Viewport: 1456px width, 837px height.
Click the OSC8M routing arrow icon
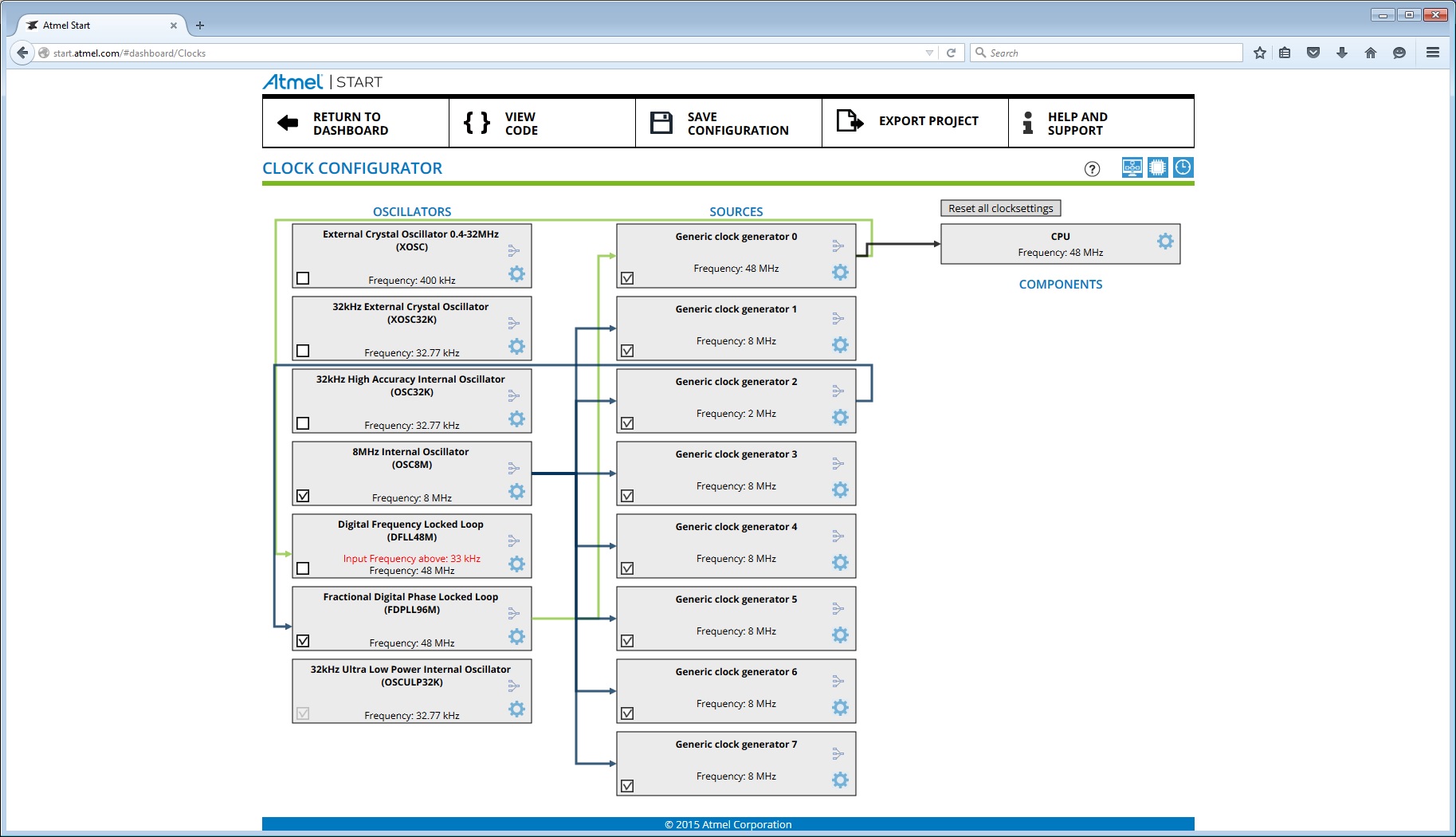click(514, 469)
